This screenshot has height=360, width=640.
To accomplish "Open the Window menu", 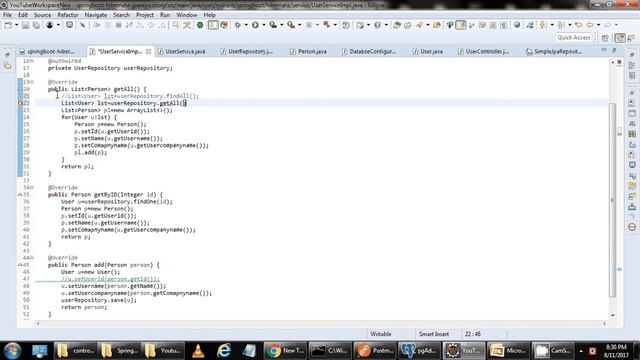I will tap(187, 15).
